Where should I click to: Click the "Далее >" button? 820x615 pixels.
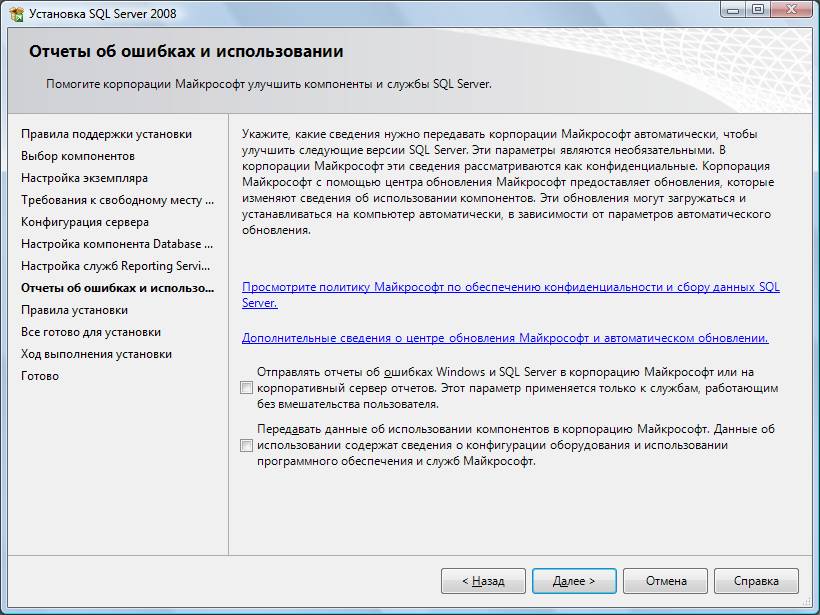[x=573, y=581]
